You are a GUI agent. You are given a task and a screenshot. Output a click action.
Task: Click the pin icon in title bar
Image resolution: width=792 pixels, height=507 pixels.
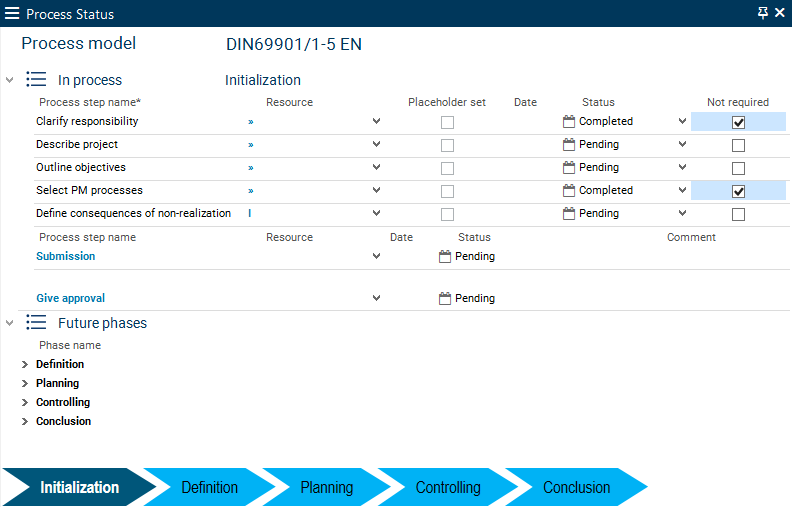[763, 13]
